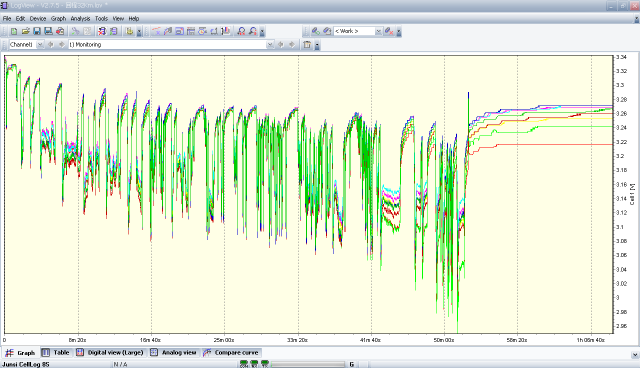The height and width of the screenshot is (368, 640).
Task: Open the Device menu
Action: pos(38,18)
